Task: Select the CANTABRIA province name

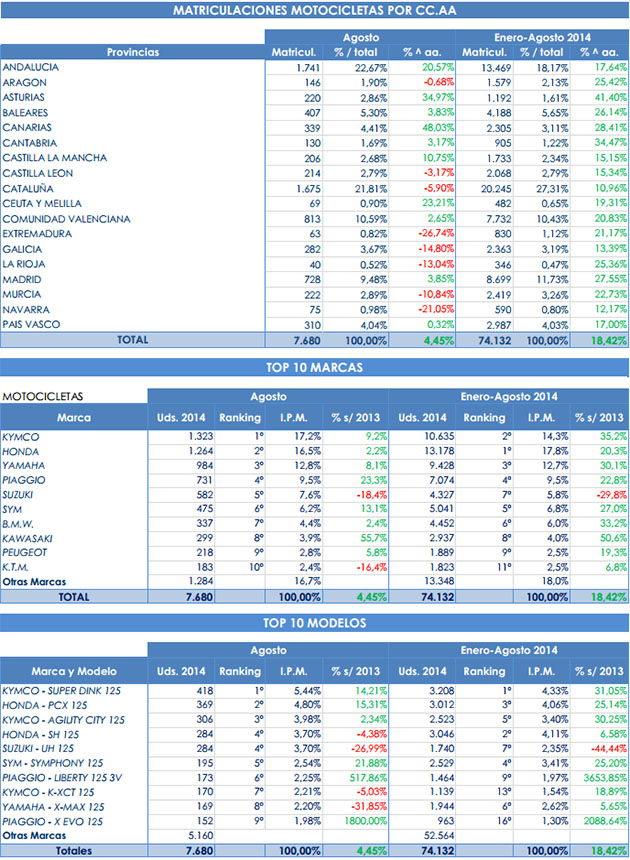Action: [30, 143]
